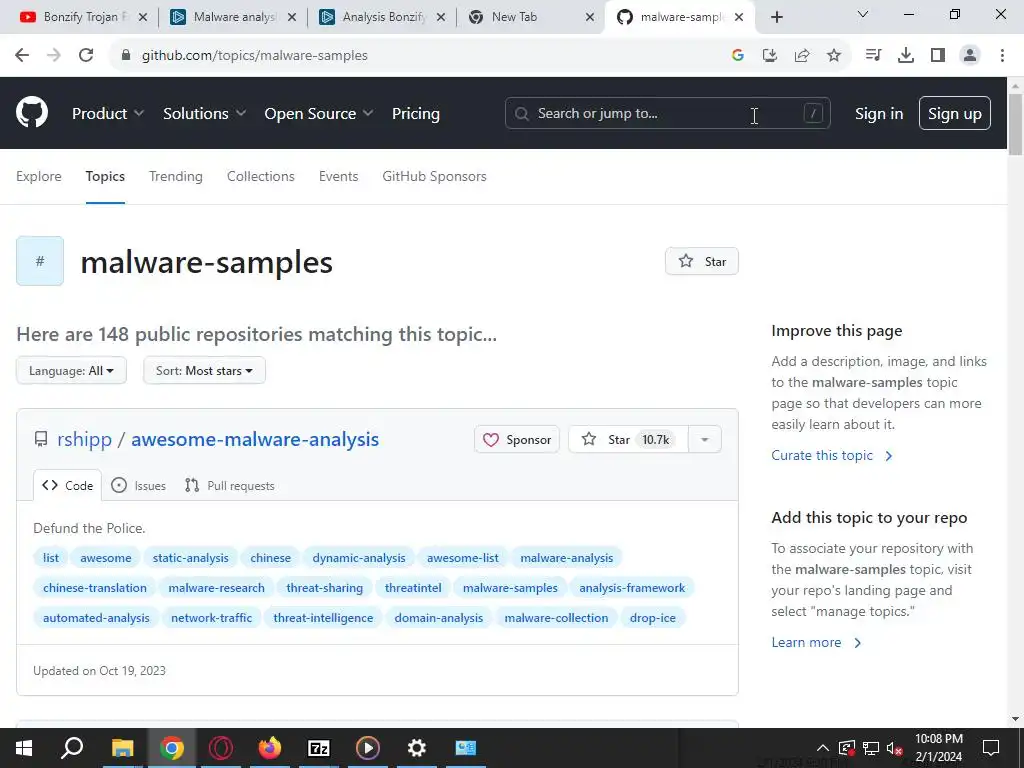Star the malware-samples topic
Image resolution: width=1024 pixels, height=768 pixels.
[701, 261]
